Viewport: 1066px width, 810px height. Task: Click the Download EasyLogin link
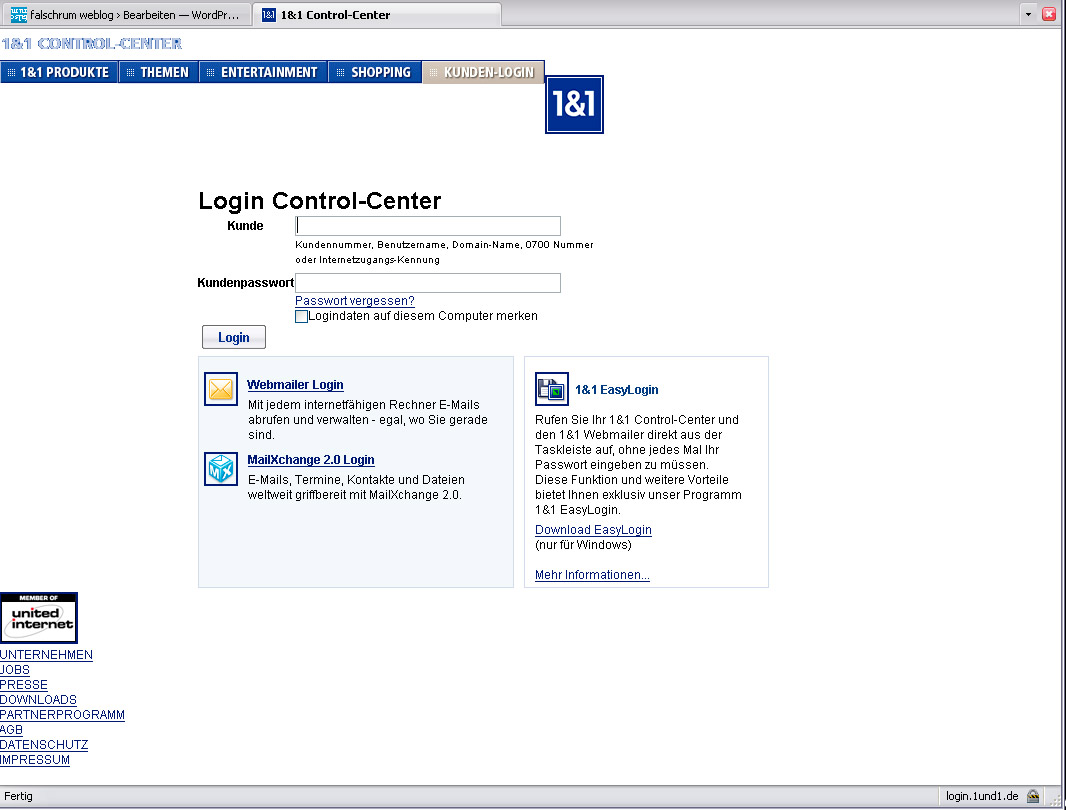(x=593, y=530)
